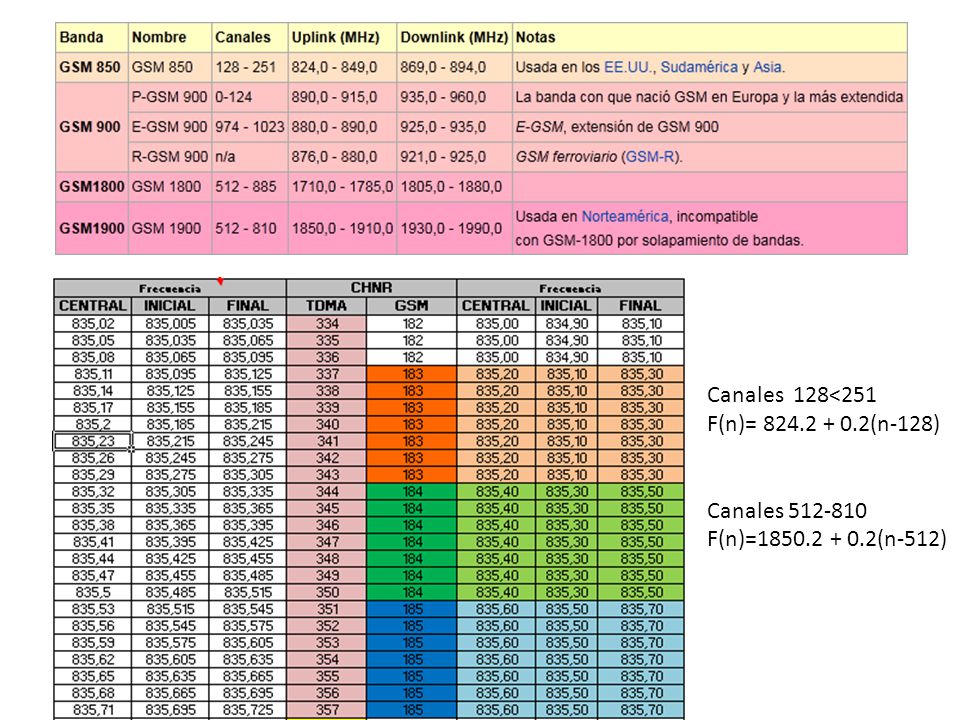Select the Canales column header
Viewport: 960px width, 720px height.
(250, 37)
